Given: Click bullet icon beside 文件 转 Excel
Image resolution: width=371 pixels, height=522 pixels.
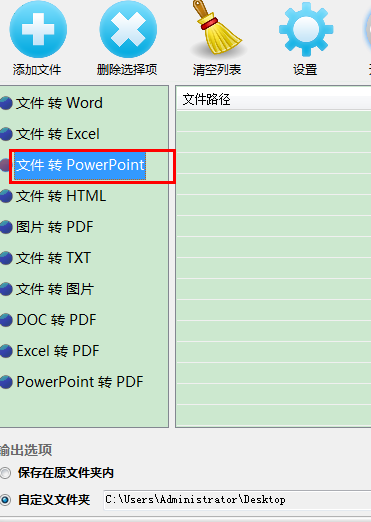Looking at the screenshot, I should coord(6,134).
